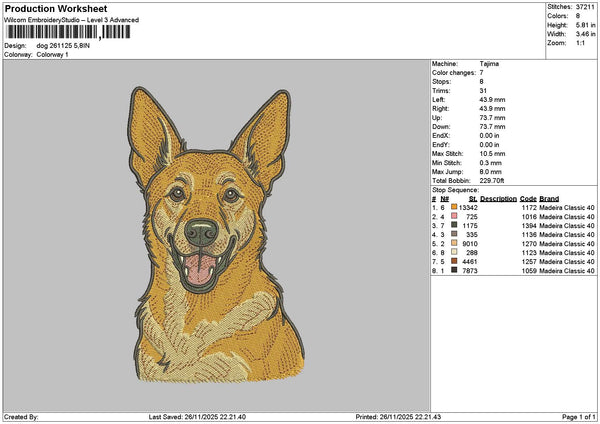Screen dimensions: 600x424
Task: Select thread code 1394
Action: 529,226
